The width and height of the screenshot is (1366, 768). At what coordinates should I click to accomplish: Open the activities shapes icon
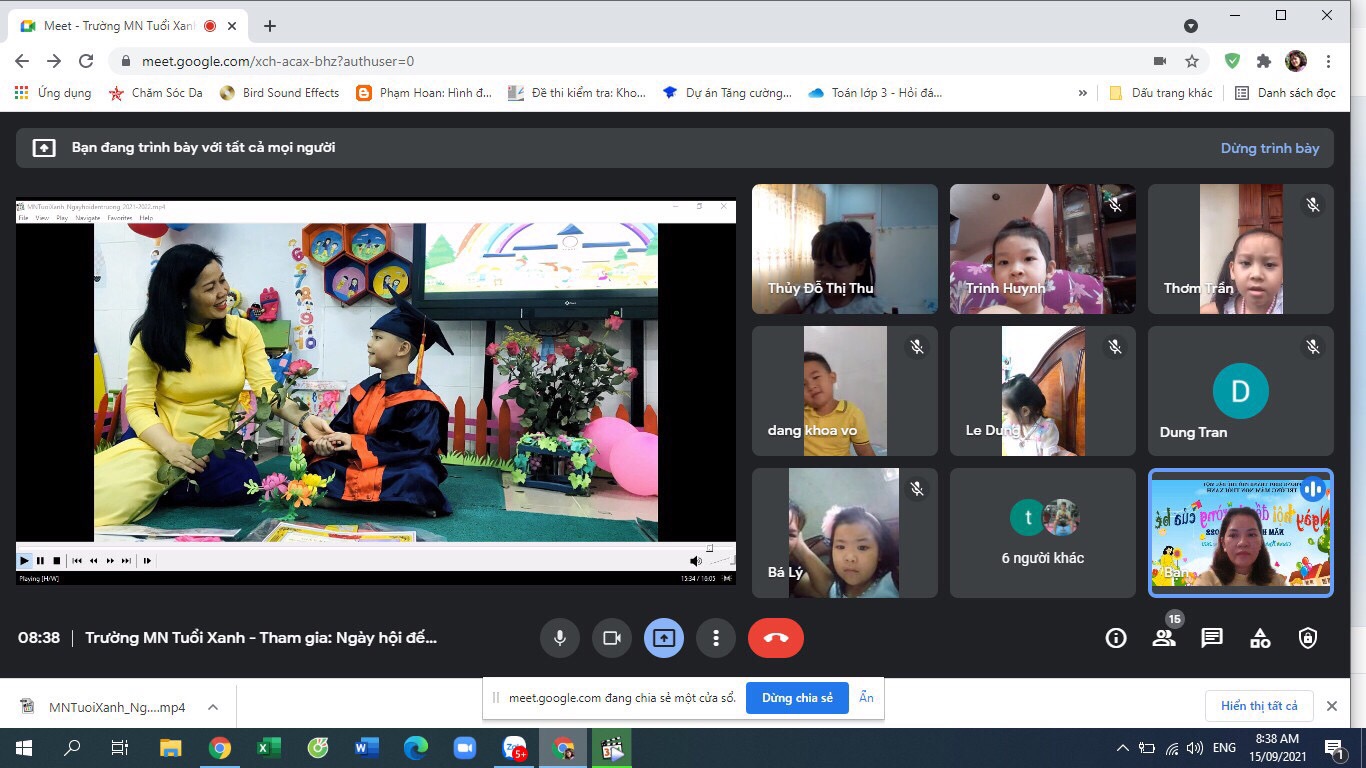click(x=1260, y=638)
